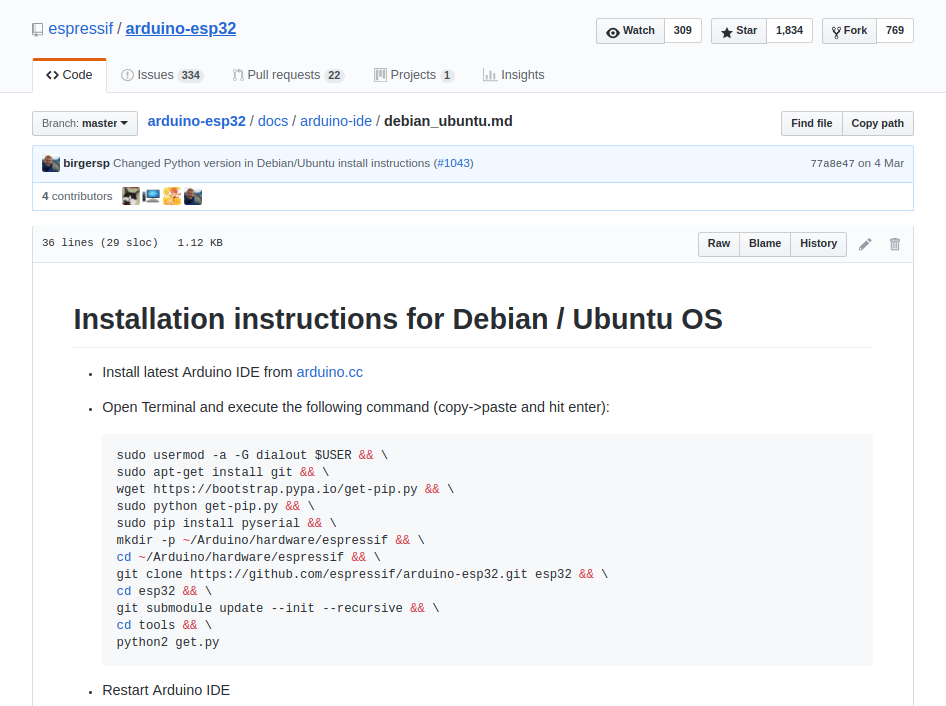View the 769 forks count
This screenshot has width=946, height=706.
click(x=895, y=31)
